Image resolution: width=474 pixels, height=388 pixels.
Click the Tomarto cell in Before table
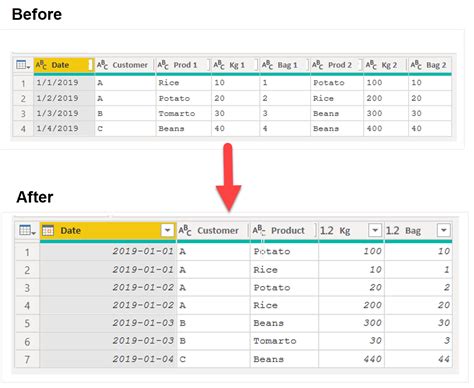[183, 114]
